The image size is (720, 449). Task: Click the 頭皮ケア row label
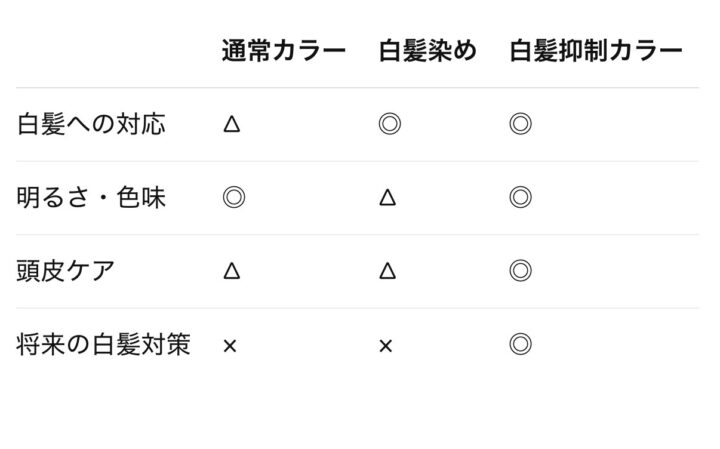point(66,271)
